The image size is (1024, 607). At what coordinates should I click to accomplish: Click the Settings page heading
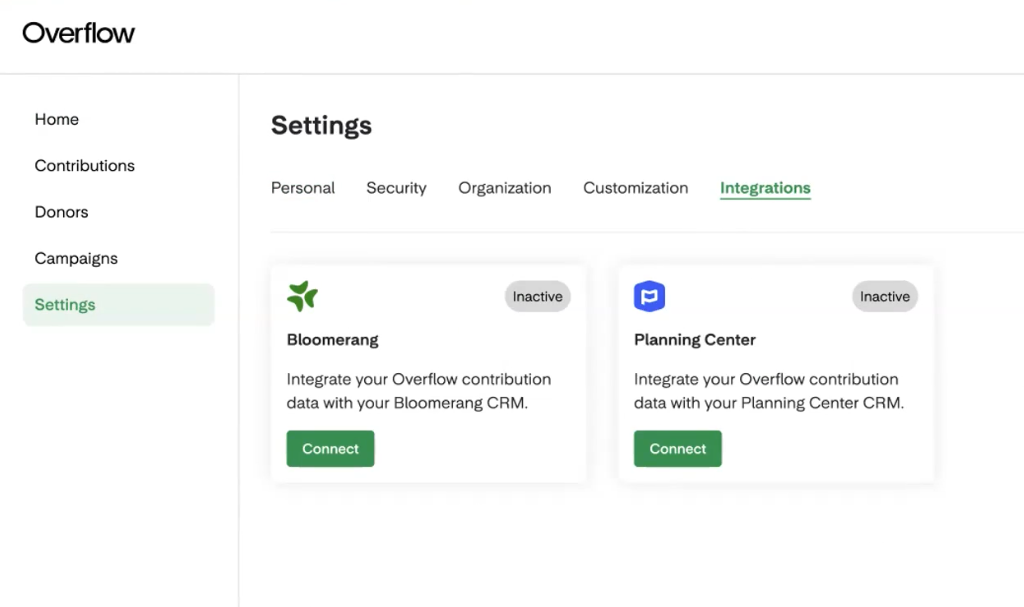tap(321, 126)
